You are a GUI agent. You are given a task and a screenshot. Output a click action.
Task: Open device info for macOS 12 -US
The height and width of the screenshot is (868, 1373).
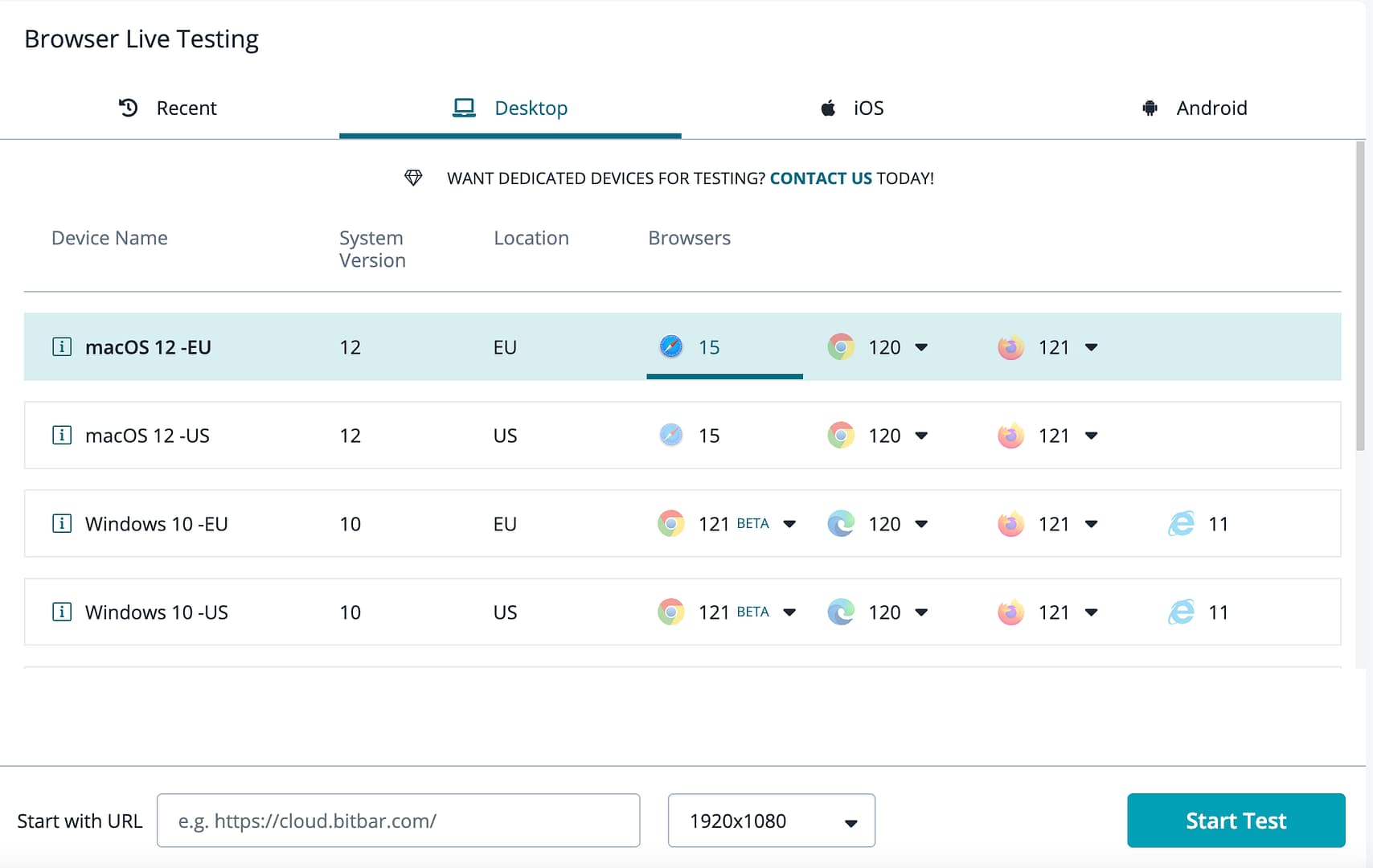(x=62, y=435)
